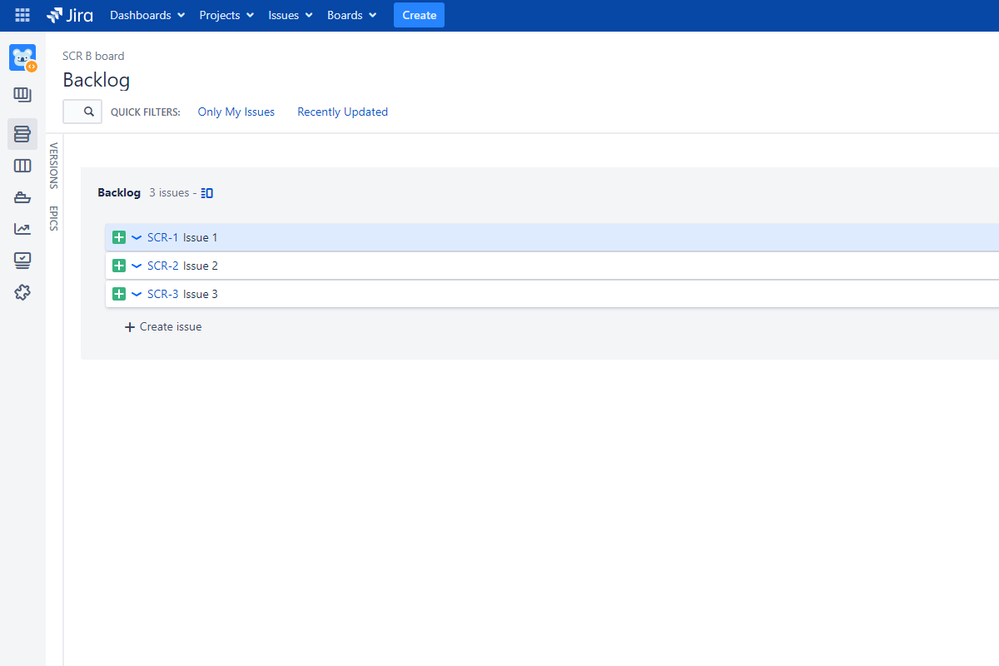Go to Jira home via logo
This screenshot has width=999, height=666.
click(70, 15)
